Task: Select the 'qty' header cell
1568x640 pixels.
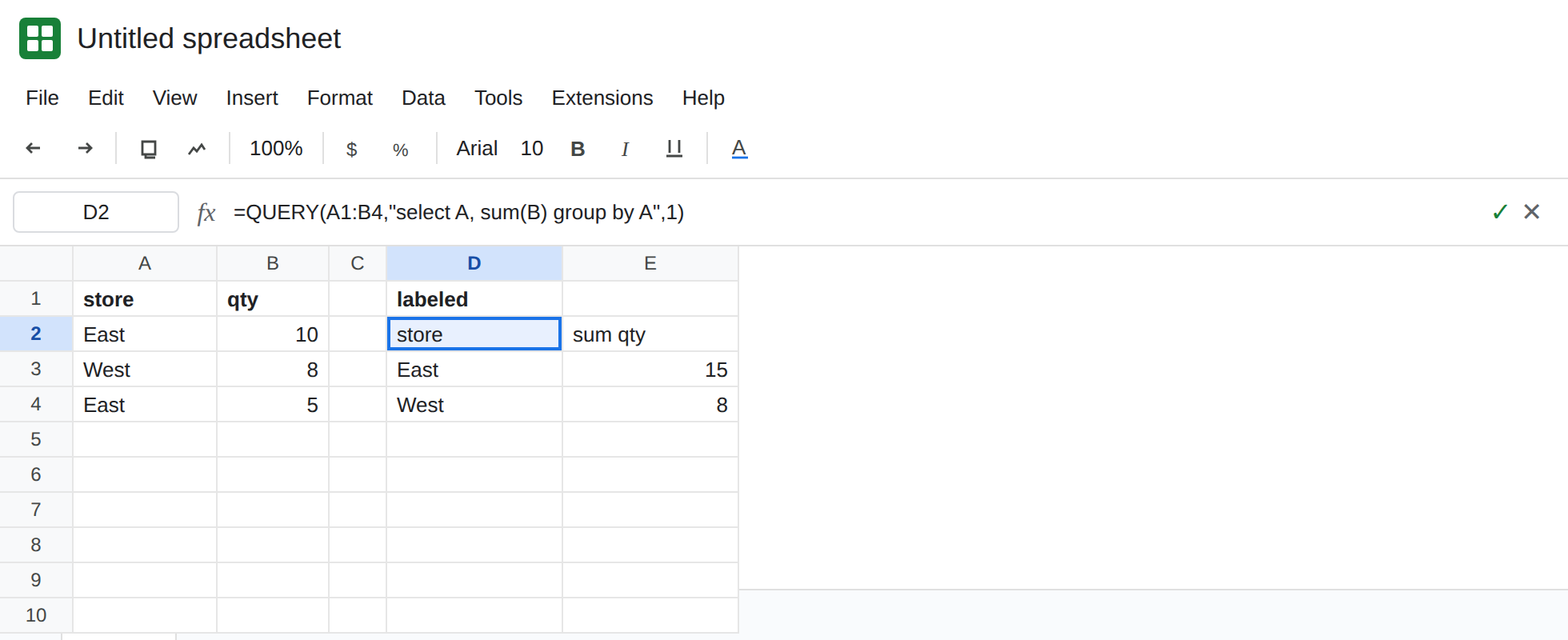Action: tap(273, 298)
